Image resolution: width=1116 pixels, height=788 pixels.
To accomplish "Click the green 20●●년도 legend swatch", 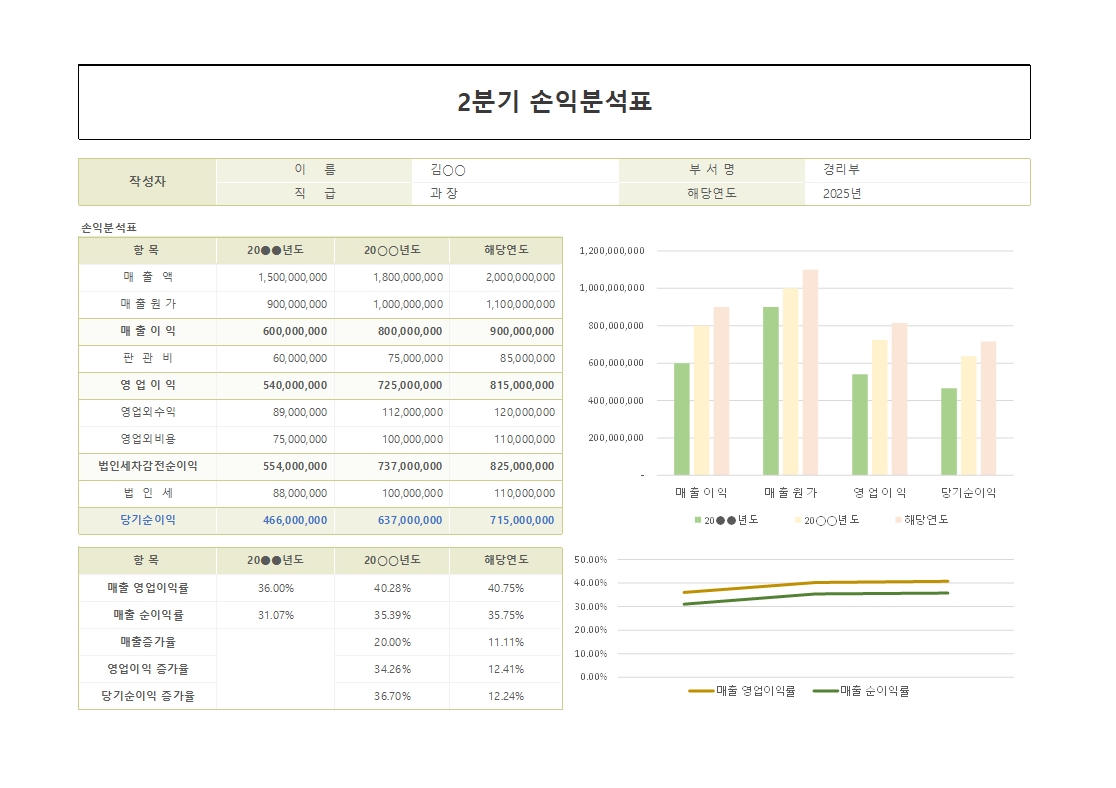I will click(x=698, y=520).
